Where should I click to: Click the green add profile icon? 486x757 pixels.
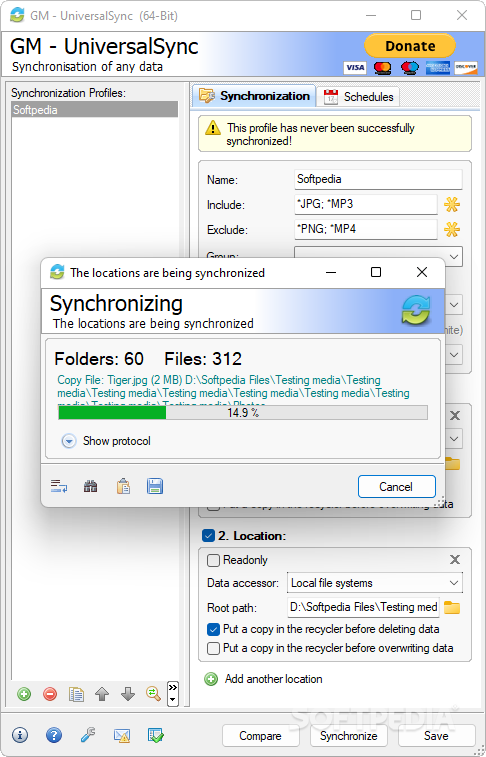coord(24,694)
